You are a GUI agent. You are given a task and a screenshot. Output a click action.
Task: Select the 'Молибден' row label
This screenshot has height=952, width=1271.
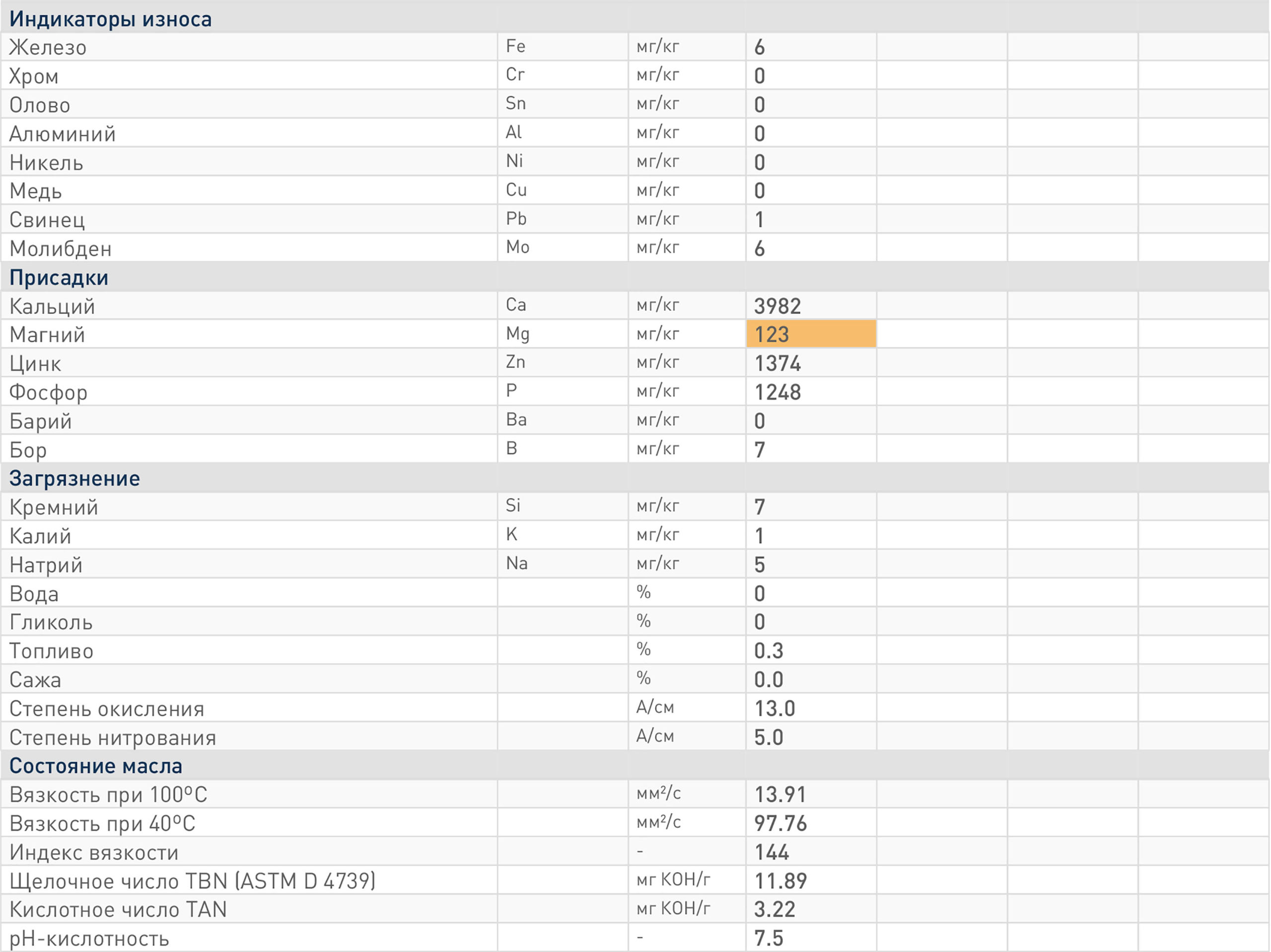pyautogui.click(x=61, y=248)
